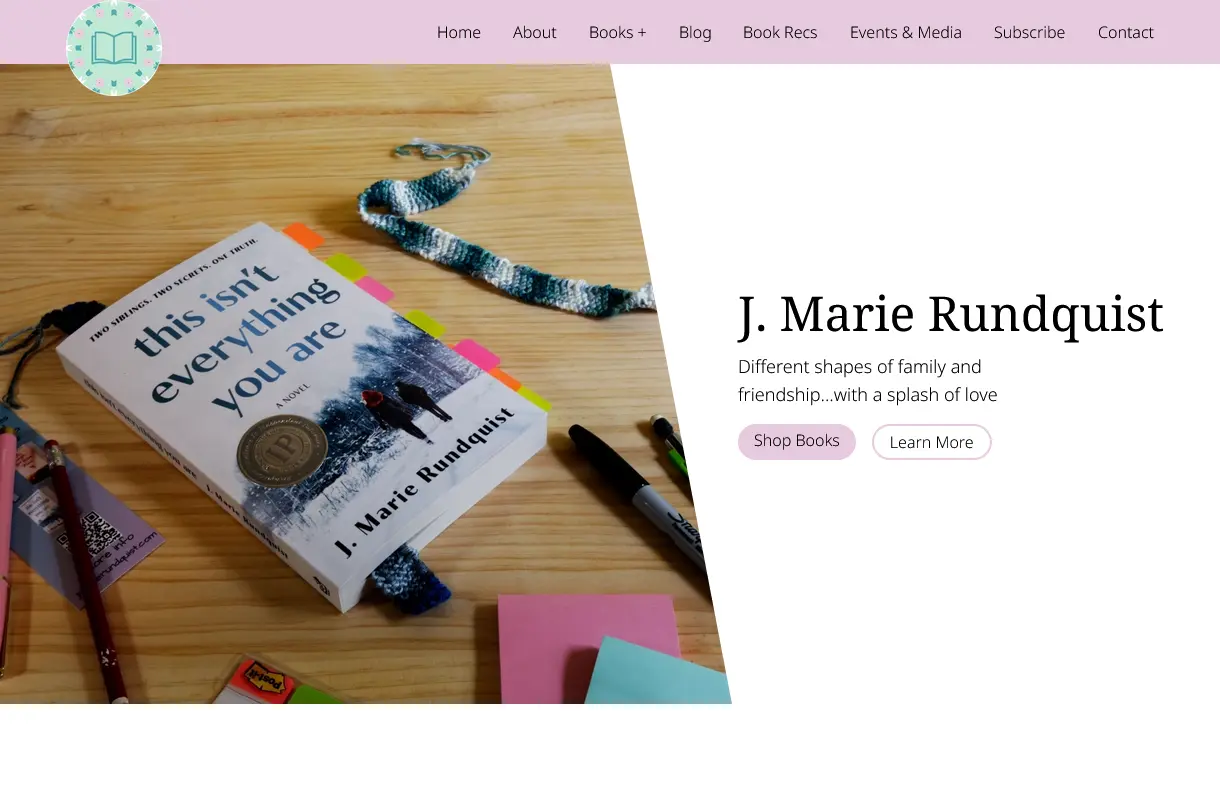Click the tagline about family and friendship
The height and width of the screenshot is (800, 1220).
(x=867, y=380)
